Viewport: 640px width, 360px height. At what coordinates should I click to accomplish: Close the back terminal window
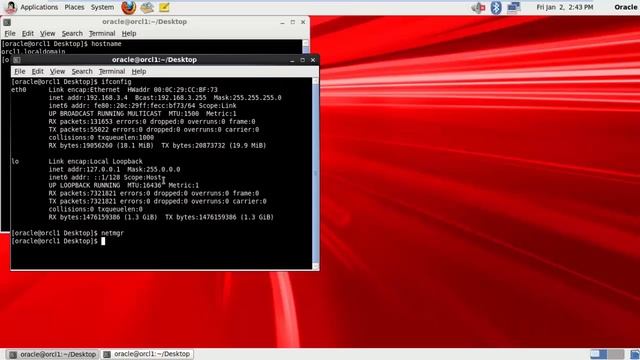click(x=303, y=22)
